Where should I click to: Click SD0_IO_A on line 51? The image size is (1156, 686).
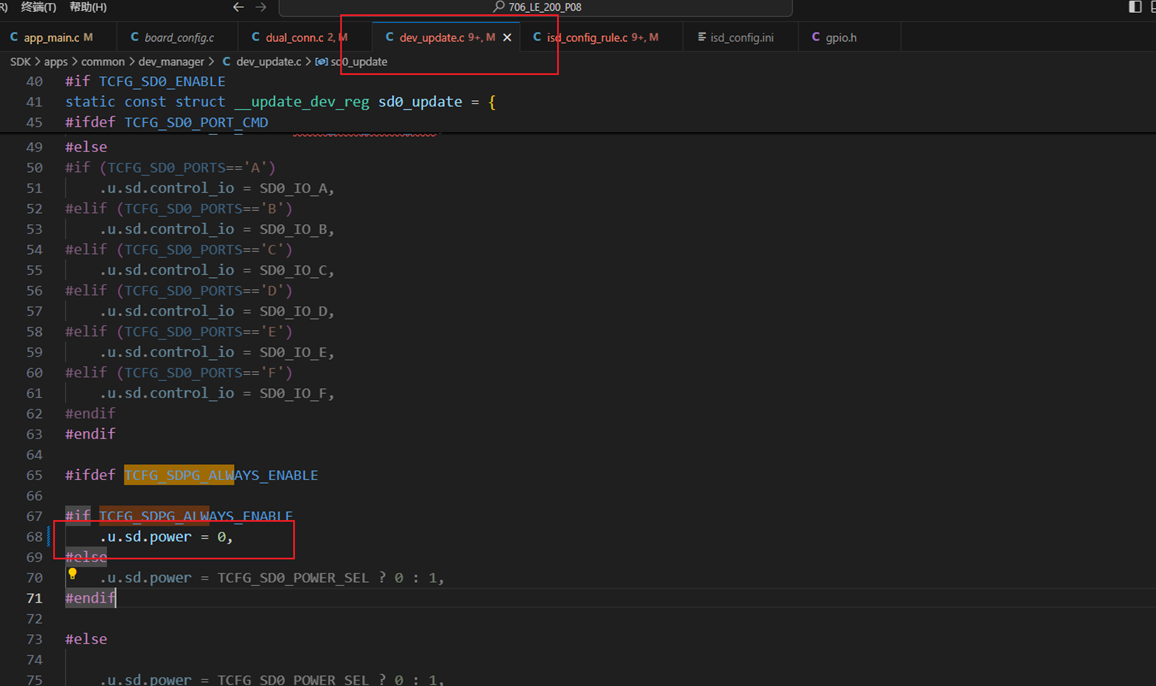pyautogui.click(x=293, y=188)
